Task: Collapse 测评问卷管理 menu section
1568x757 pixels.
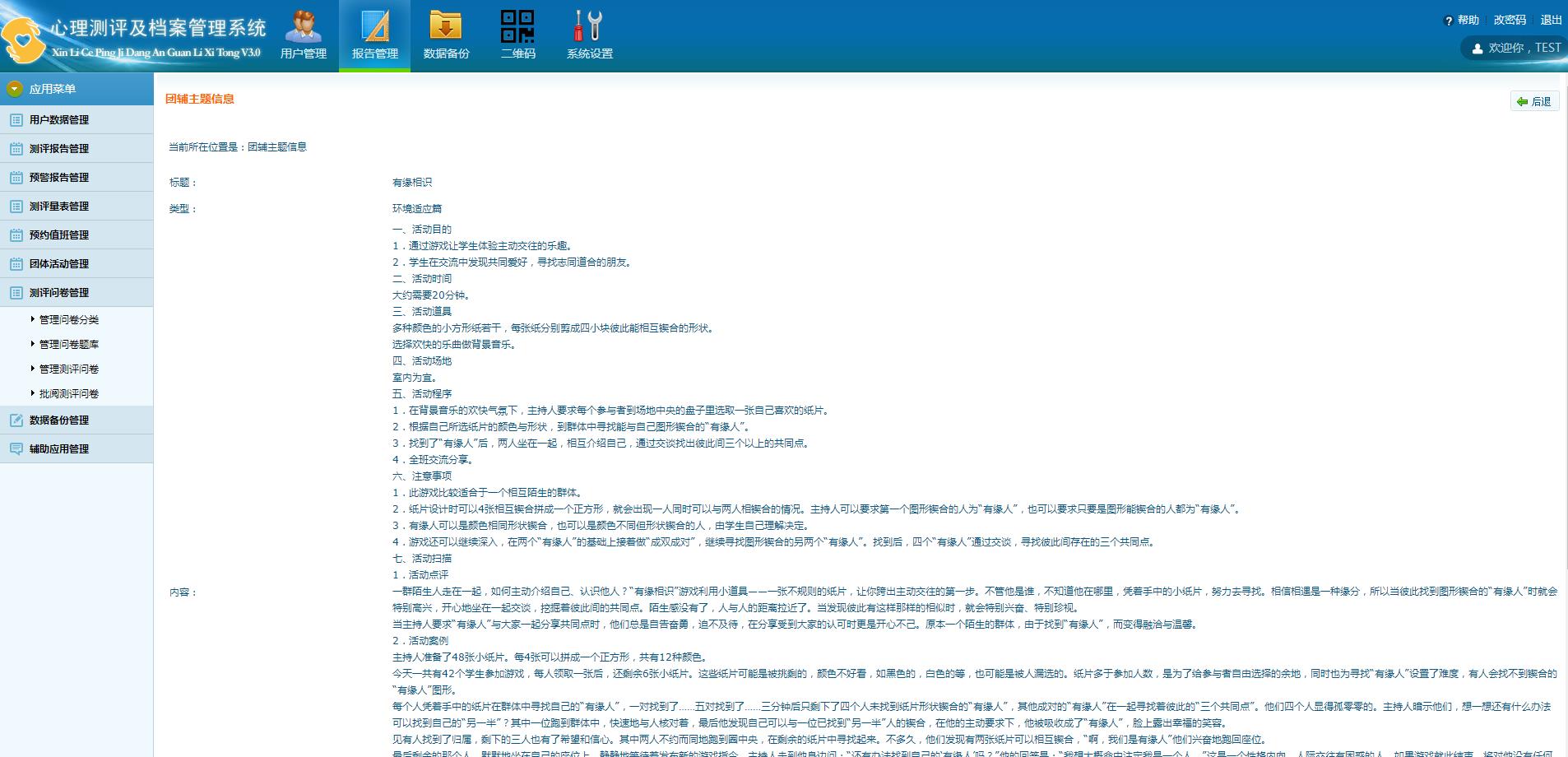Action: pyautogui.click(x=77, y=292)
